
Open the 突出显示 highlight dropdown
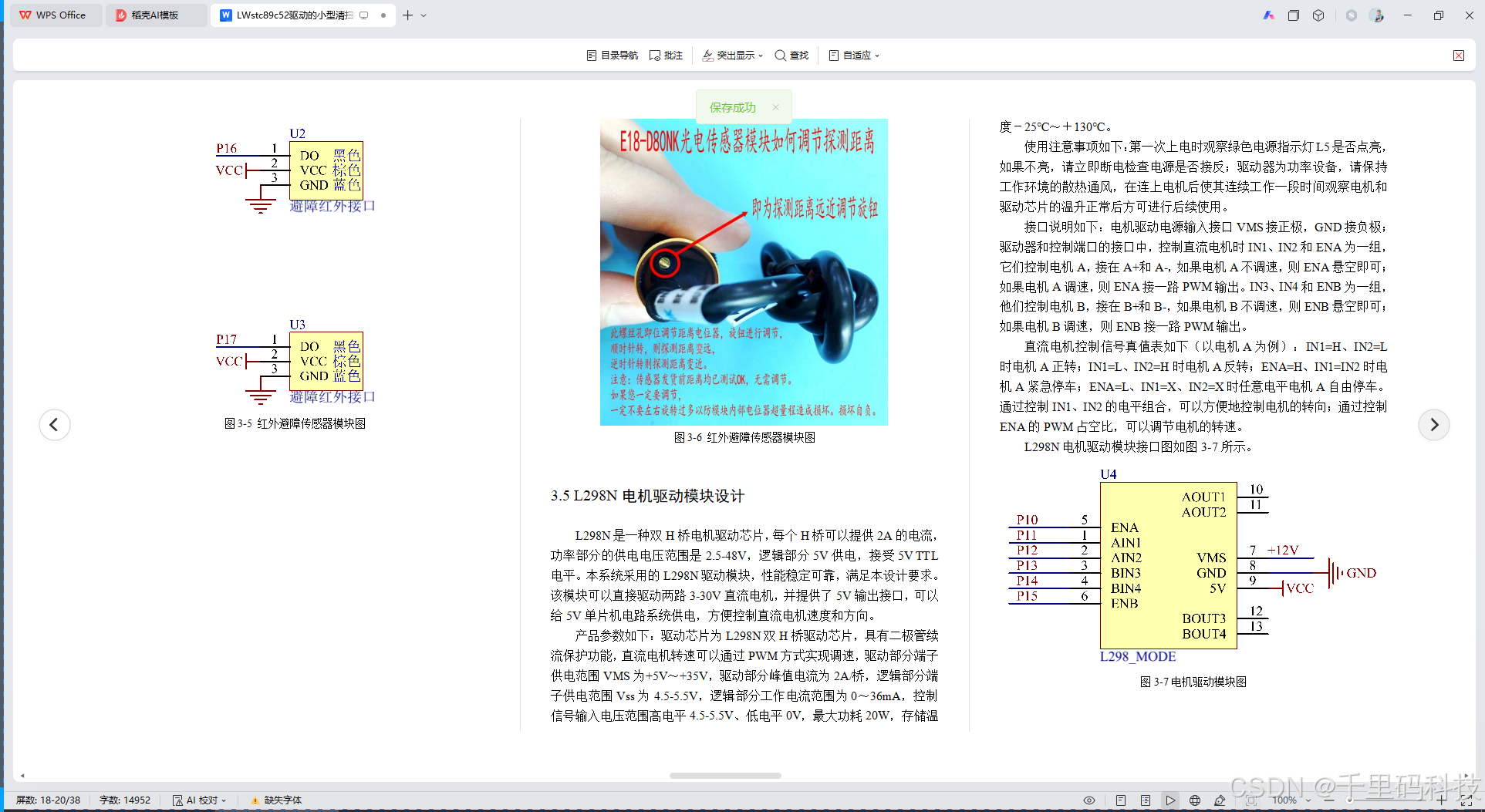click(732, 56)
